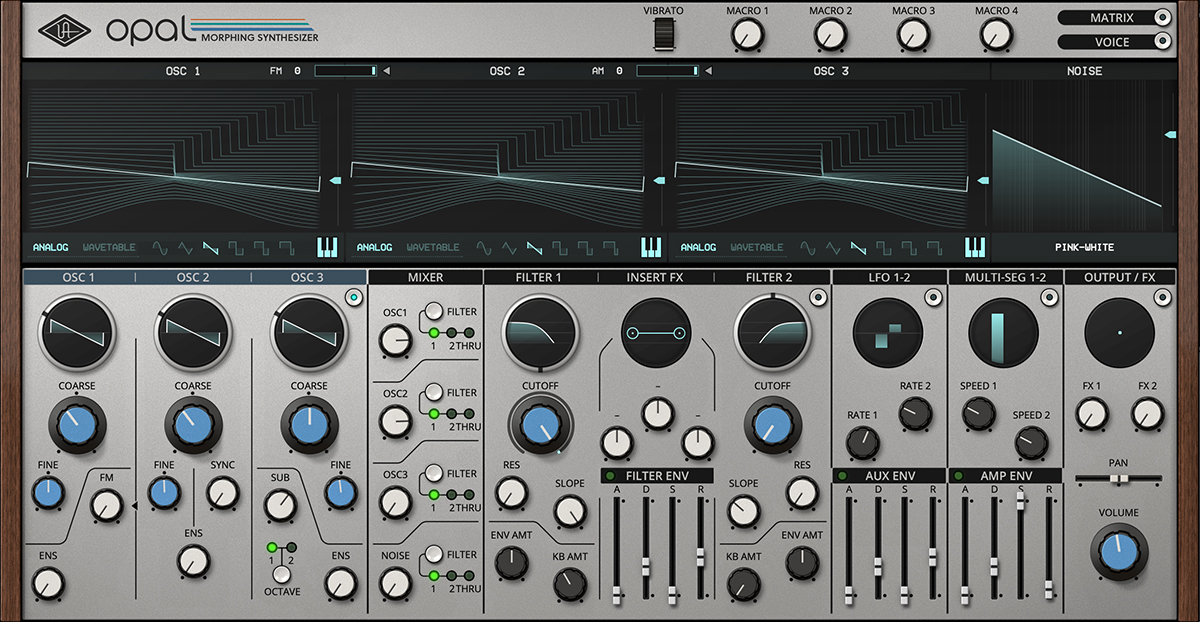Click the Vibrato wheel
Screen dimensions: 1200x622
tap(663, 35)
